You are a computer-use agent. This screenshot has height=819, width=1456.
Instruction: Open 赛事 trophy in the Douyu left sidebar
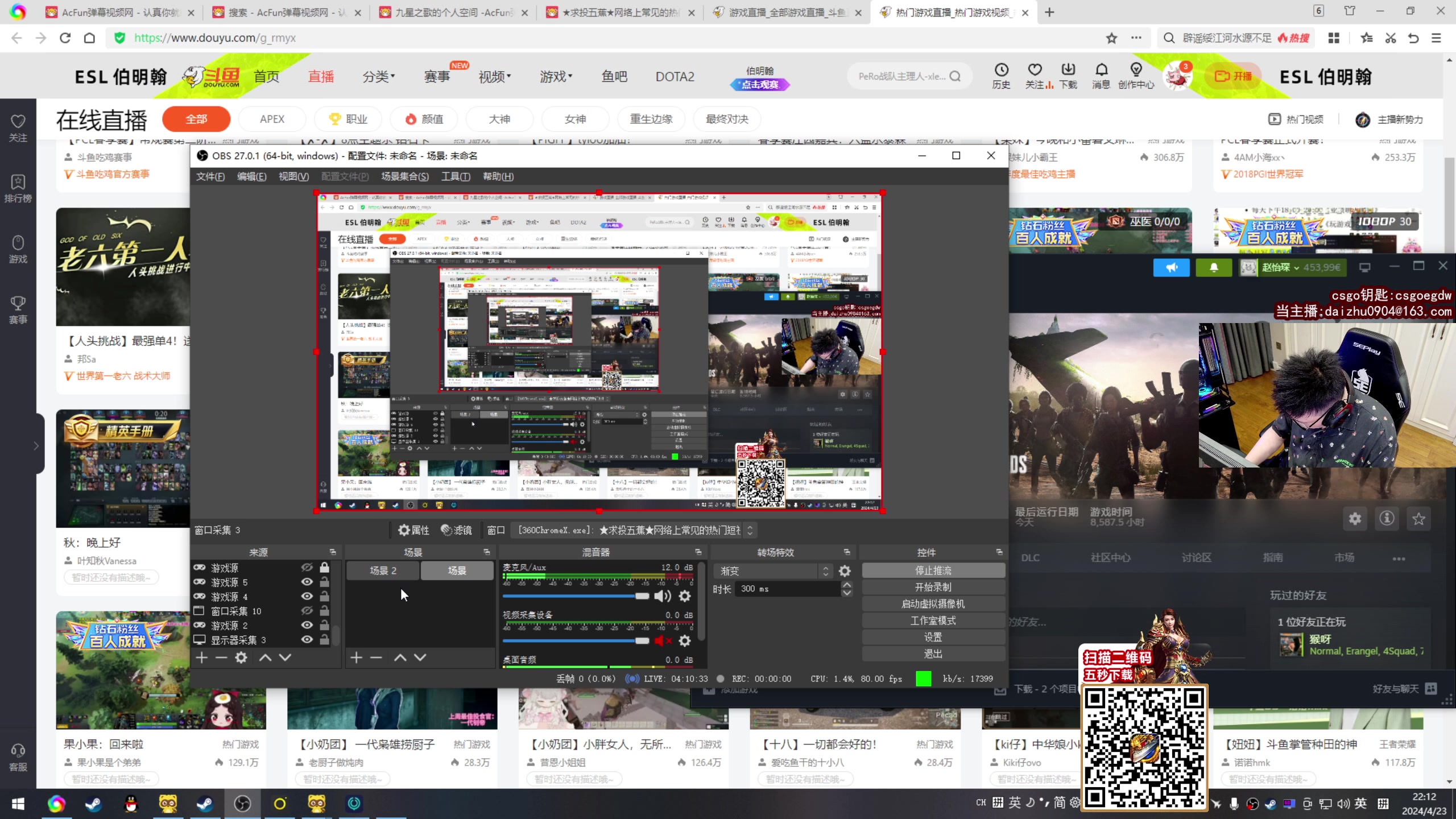coord(18,310)
